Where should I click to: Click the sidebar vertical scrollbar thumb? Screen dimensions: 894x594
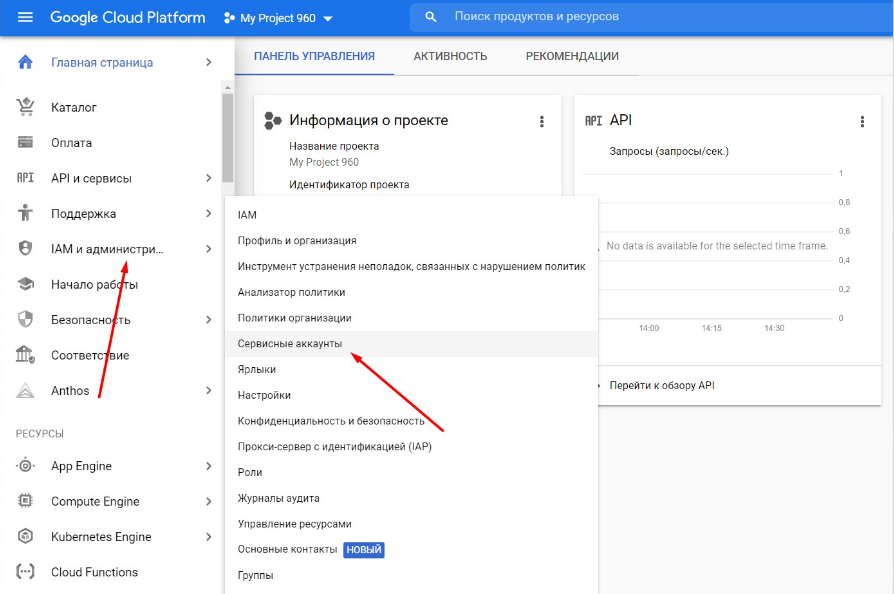point(227,138)
